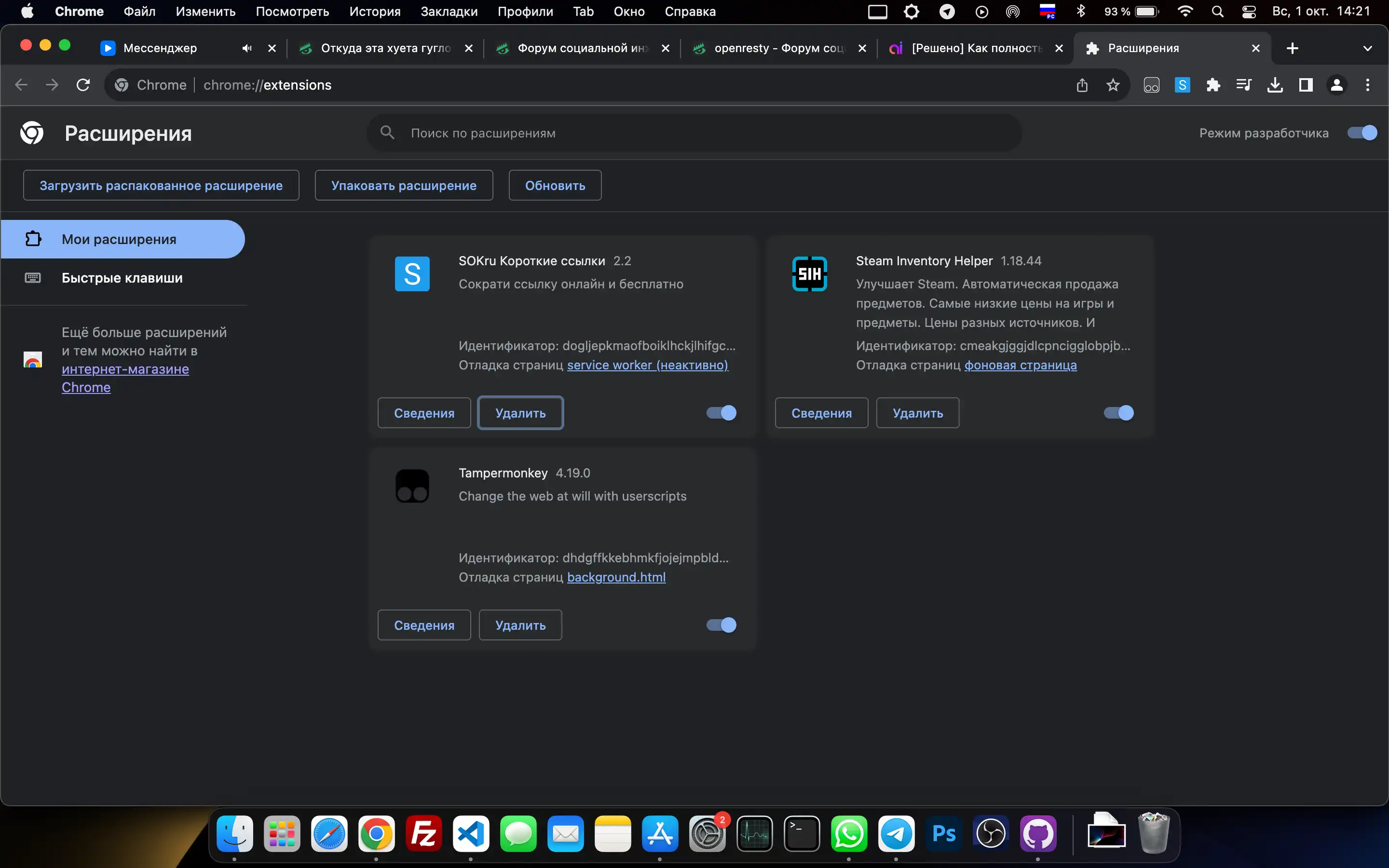Open Terminal from the dock
This screenshot has height=868, width=1389.
point(802,834)
